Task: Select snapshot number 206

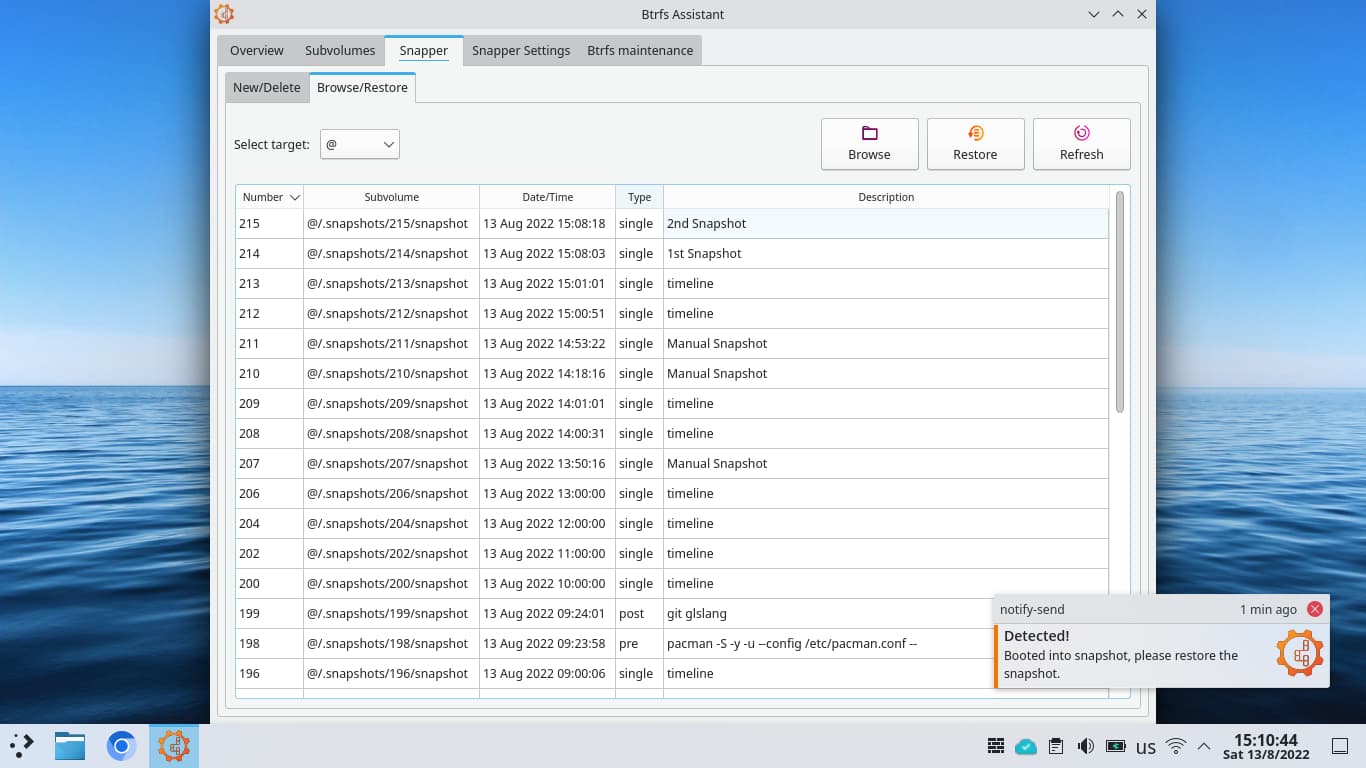Action: click(x=270, y=493)
